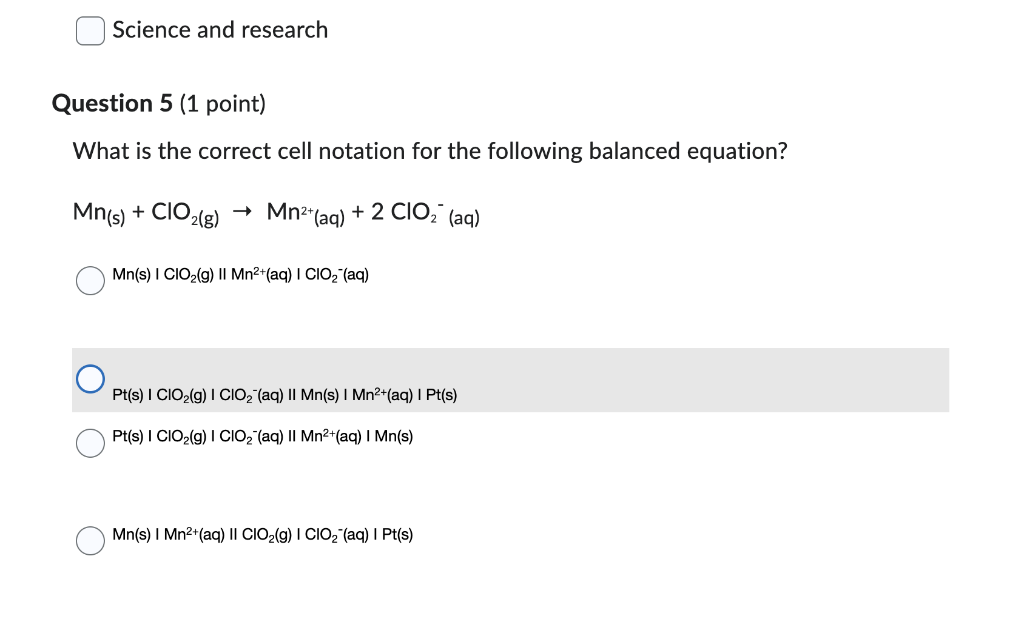Image resolution: width=1024 pixels, height=633 pixels.
Task: Select radio for the option ending in Mn2+(aq) | Mn(s)
Action: pos(90,443)
